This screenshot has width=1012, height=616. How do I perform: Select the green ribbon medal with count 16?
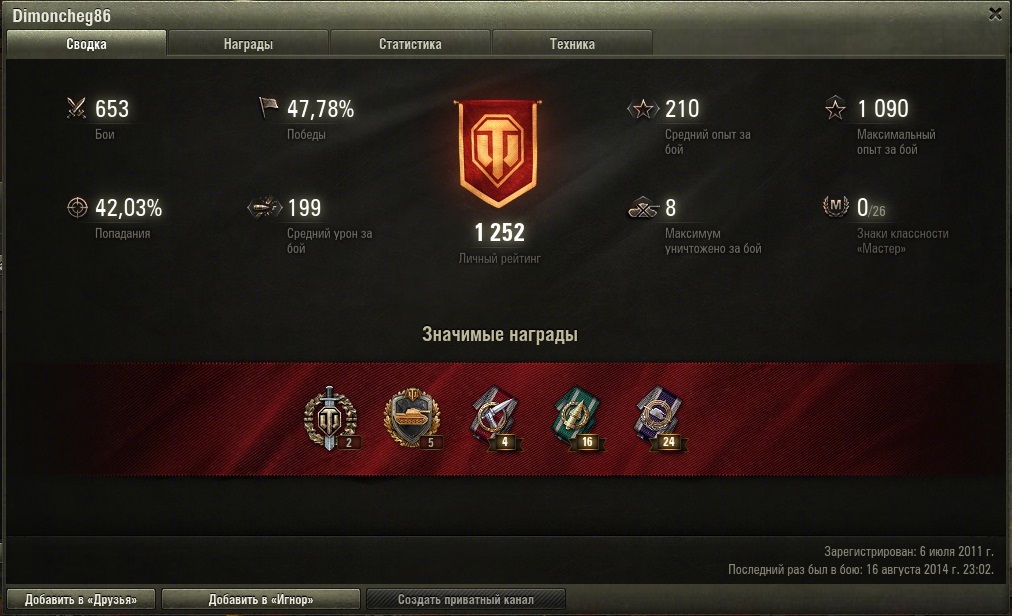[x=578, y=418]
